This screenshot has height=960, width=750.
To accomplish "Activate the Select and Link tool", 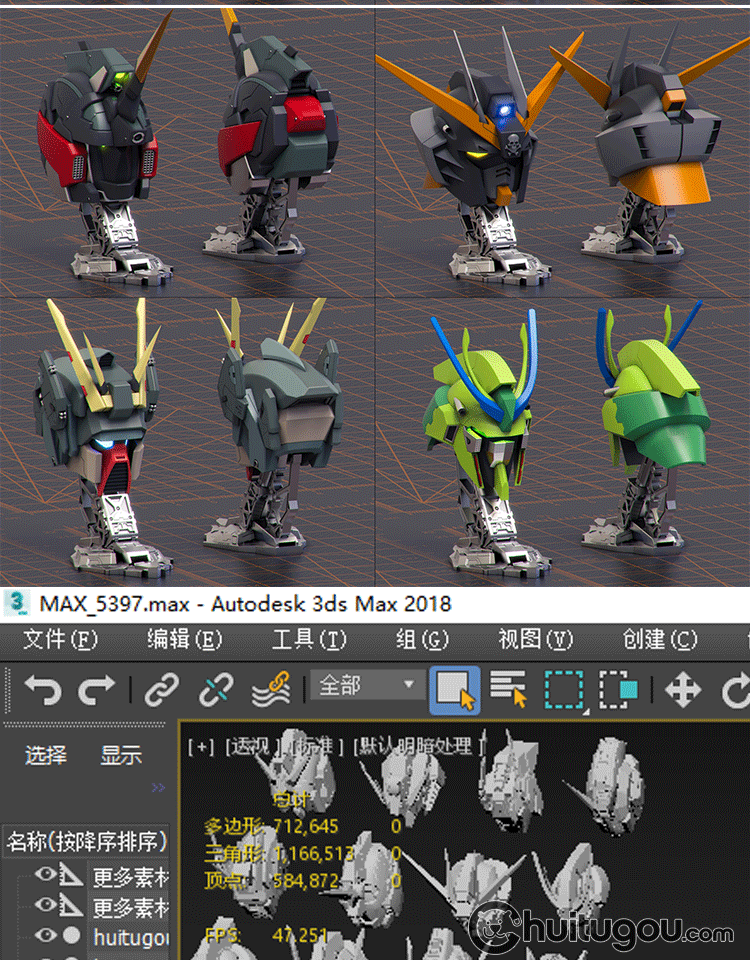I will pyautogui.click(x=162, y=689).
